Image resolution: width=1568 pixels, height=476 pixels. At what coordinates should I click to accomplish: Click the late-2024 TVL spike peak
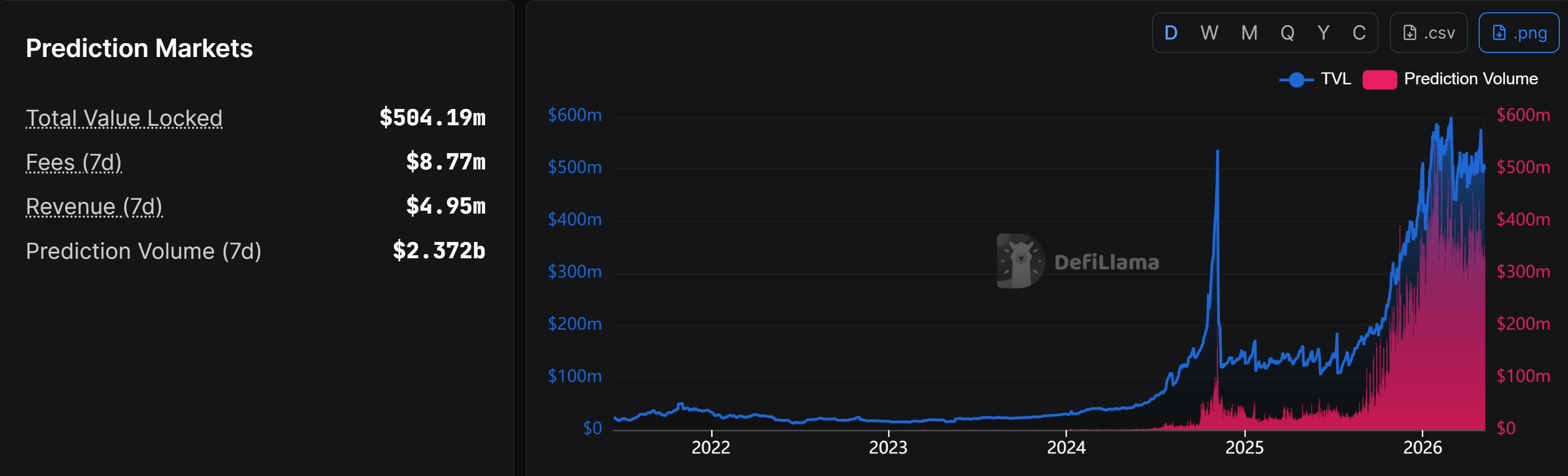(1217, 151)
